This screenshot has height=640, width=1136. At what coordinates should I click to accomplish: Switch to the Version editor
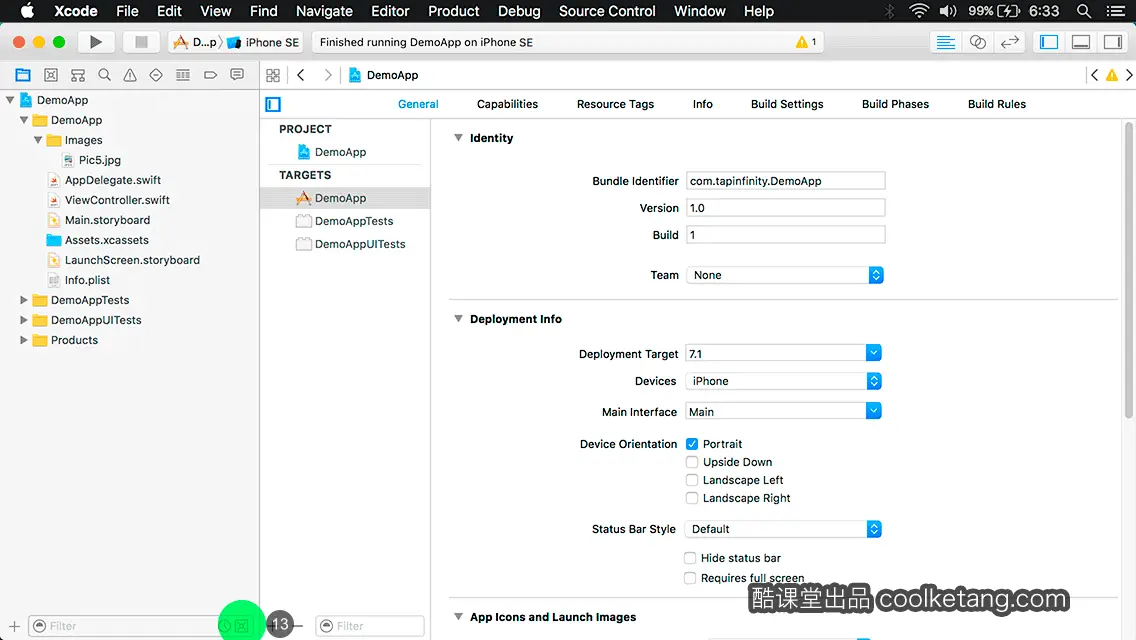1009,42
